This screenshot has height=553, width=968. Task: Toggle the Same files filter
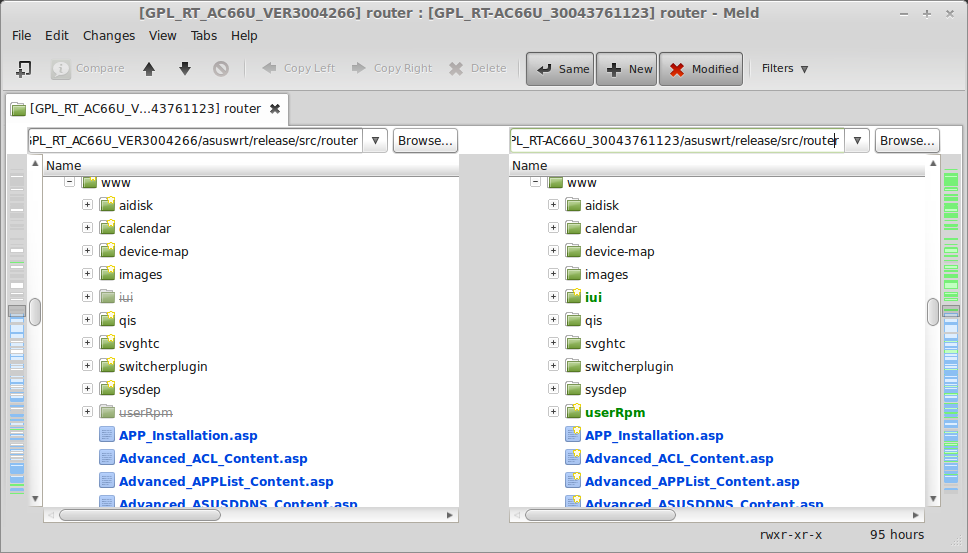pyautogui.click(x=560, y=69)
